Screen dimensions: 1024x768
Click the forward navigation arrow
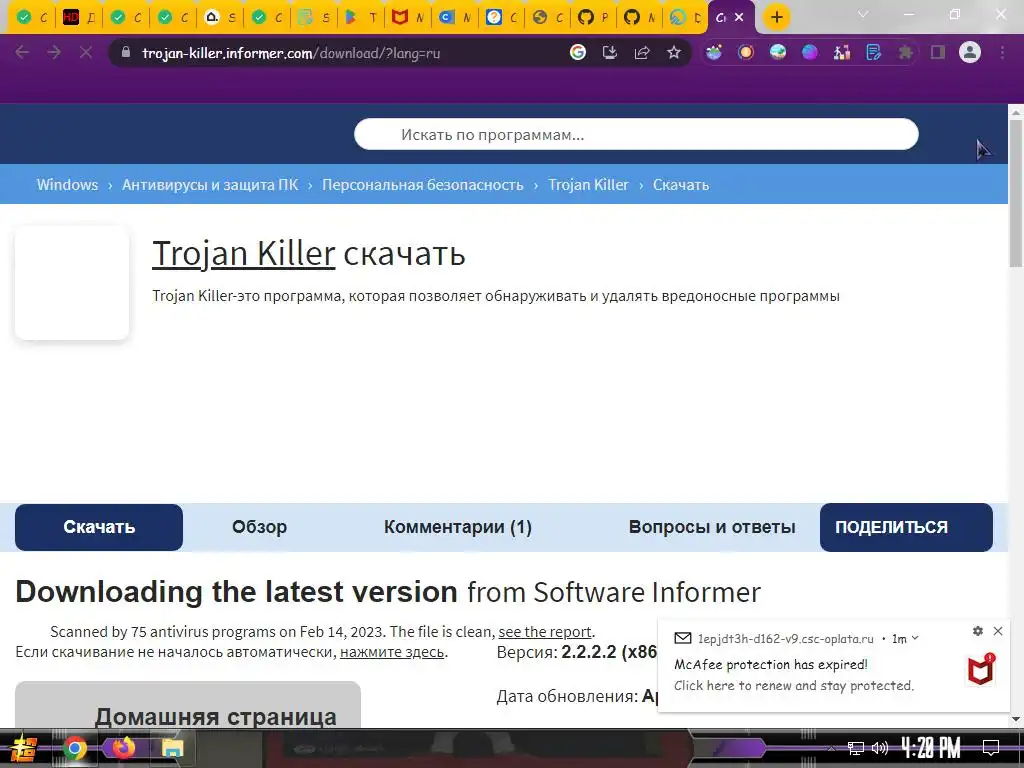coord(54,52)
